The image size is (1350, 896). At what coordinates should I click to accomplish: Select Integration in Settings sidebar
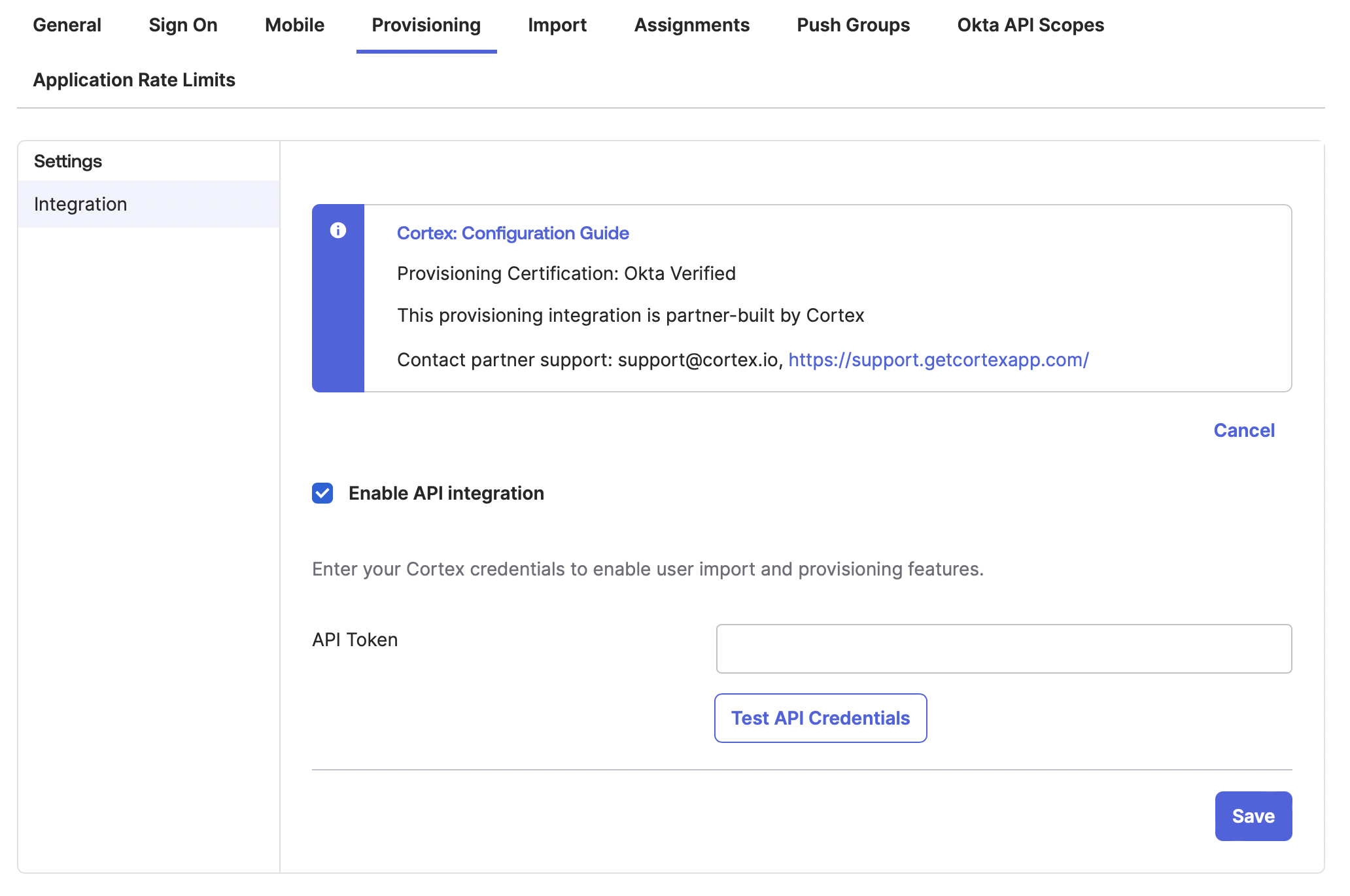[x=149, y=204]
